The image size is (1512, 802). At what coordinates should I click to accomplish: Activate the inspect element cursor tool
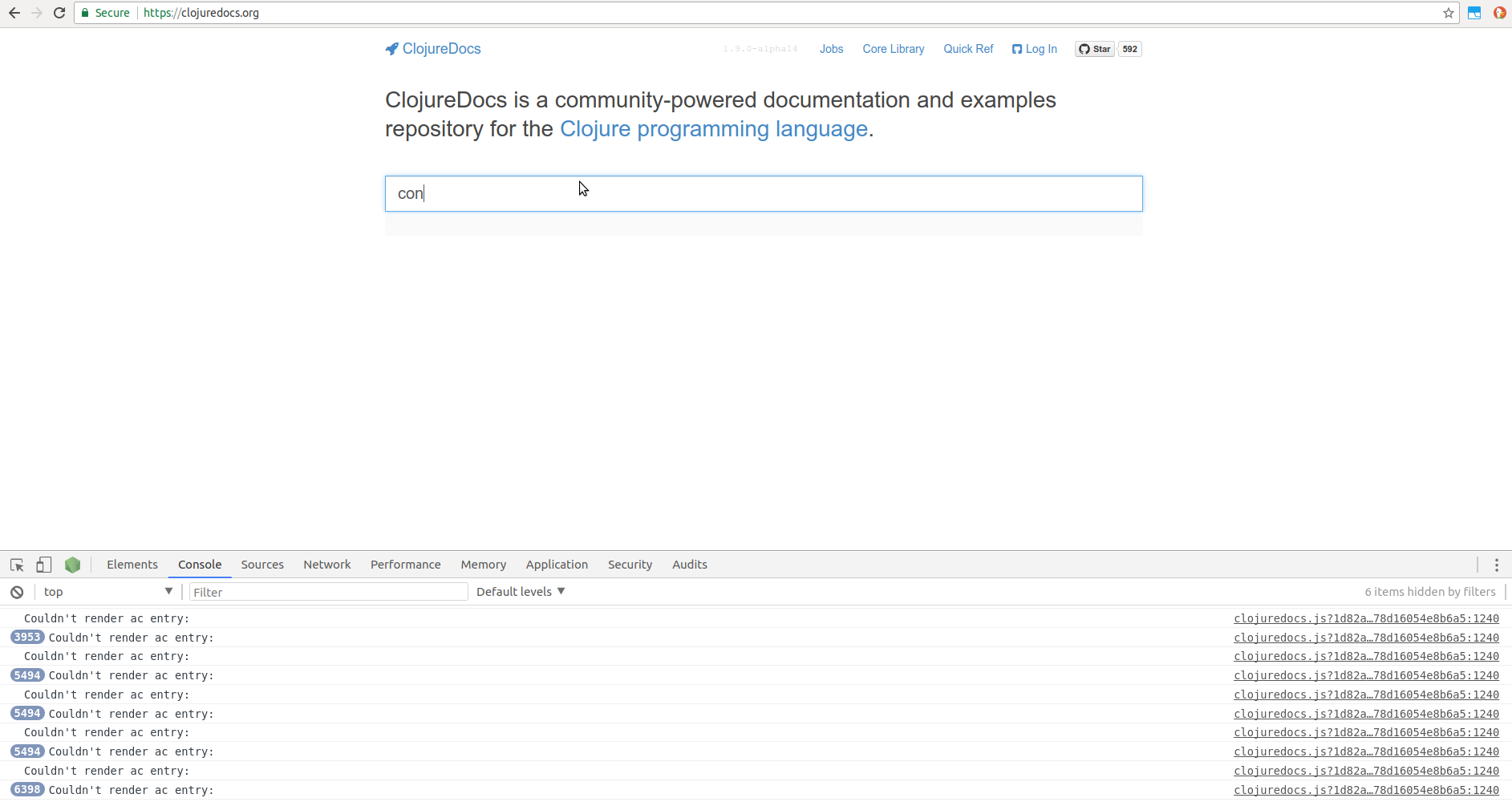point(16,565)
